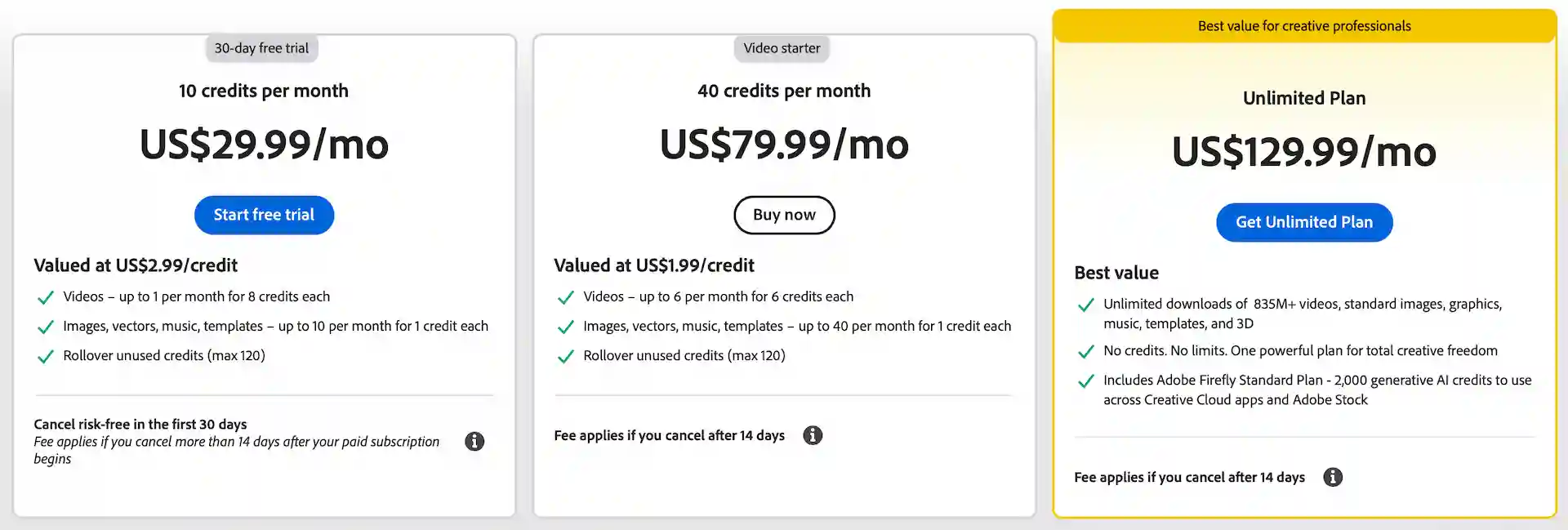Click checkmark beside 'Videos – up to 6 per month'
The width and height of the screenshot is (1568, 530).
point(565,297)
